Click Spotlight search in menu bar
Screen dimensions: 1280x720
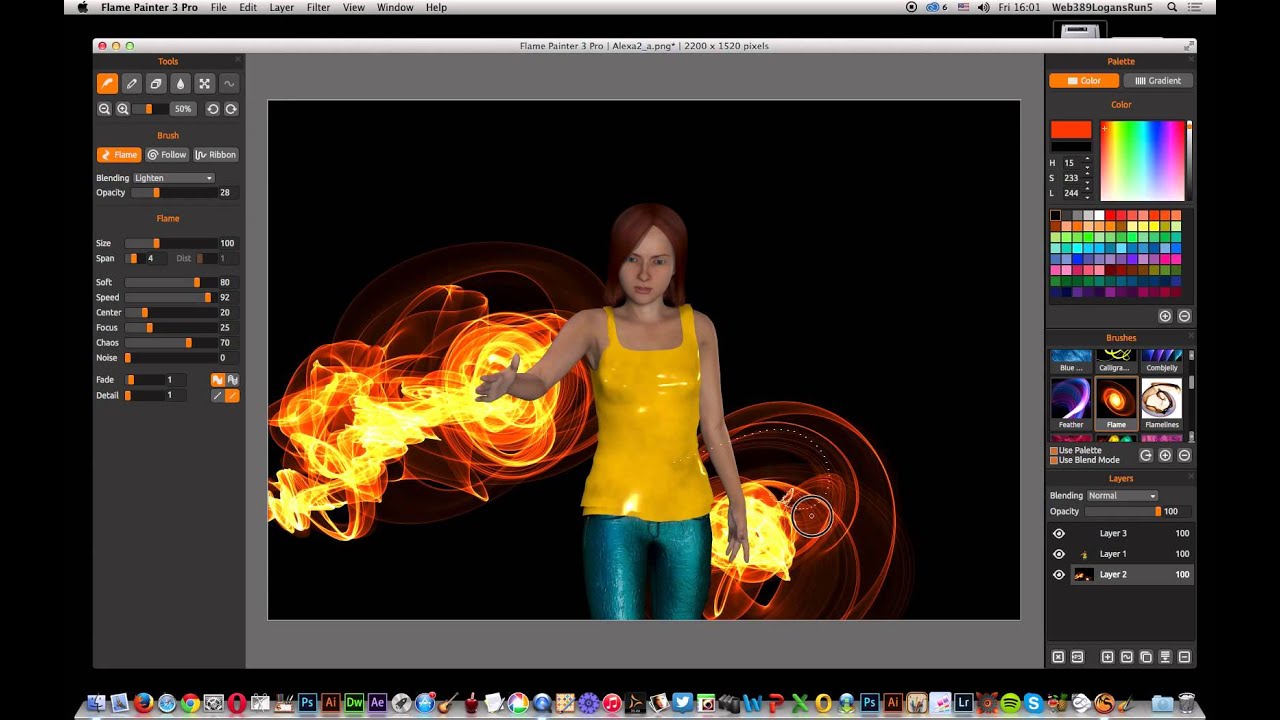[x=1172, y=7]
